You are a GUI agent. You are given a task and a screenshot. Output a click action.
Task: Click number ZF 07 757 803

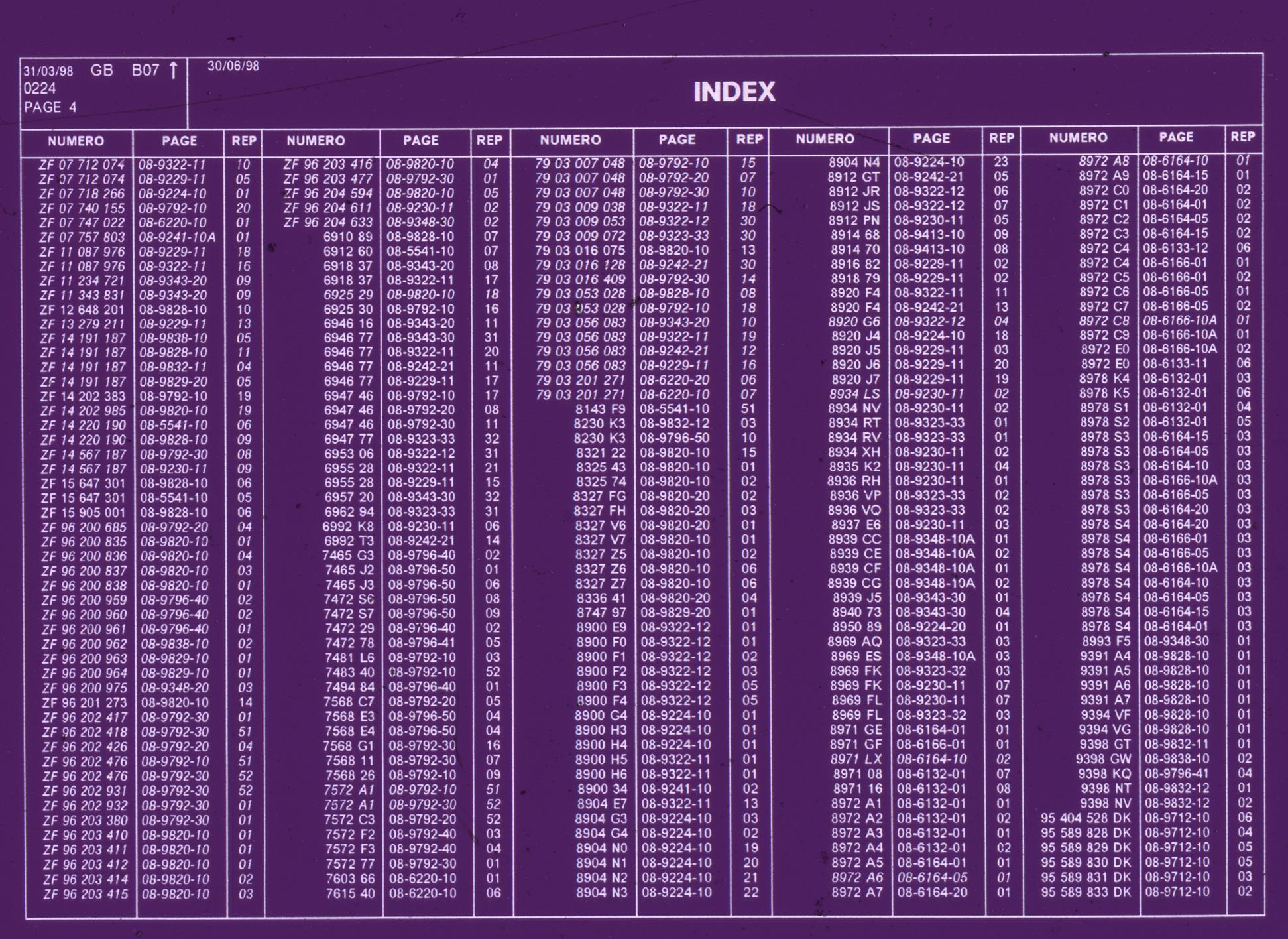82,237
